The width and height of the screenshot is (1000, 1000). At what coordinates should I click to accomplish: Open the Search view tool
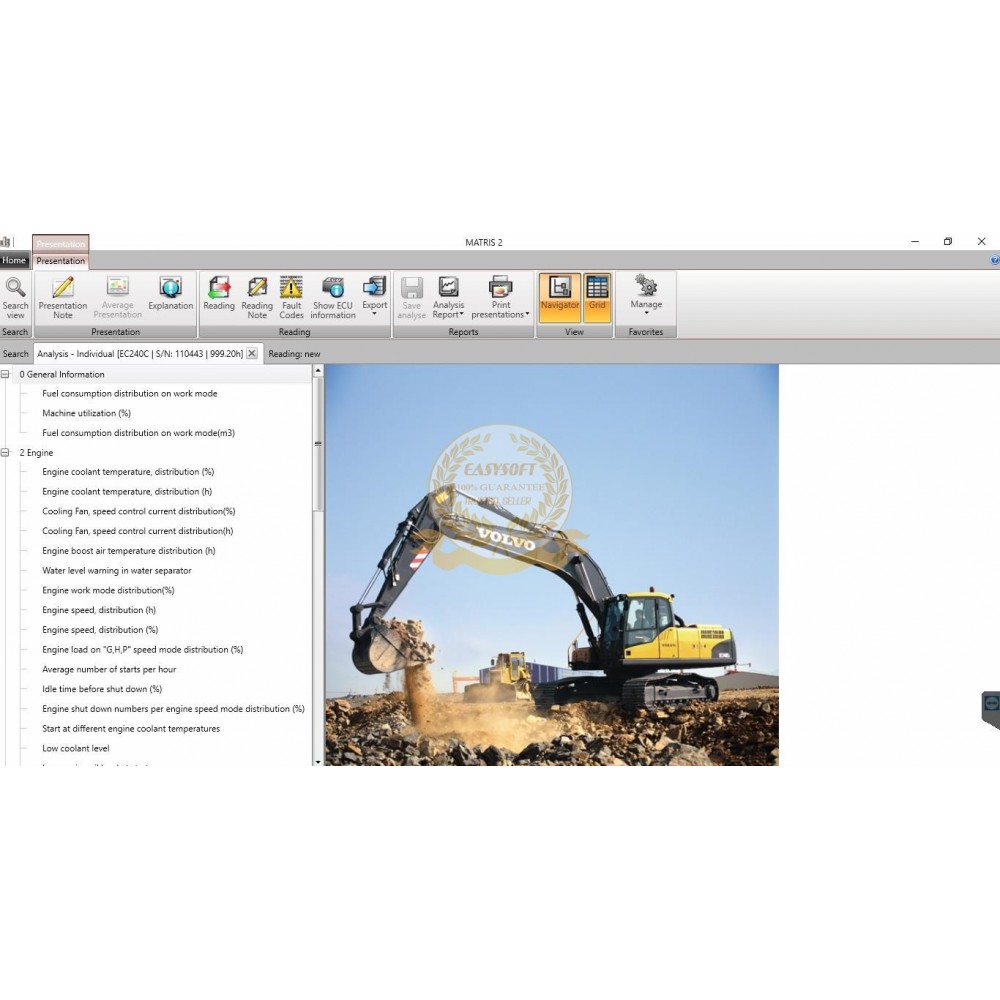(x=15, y=298)
